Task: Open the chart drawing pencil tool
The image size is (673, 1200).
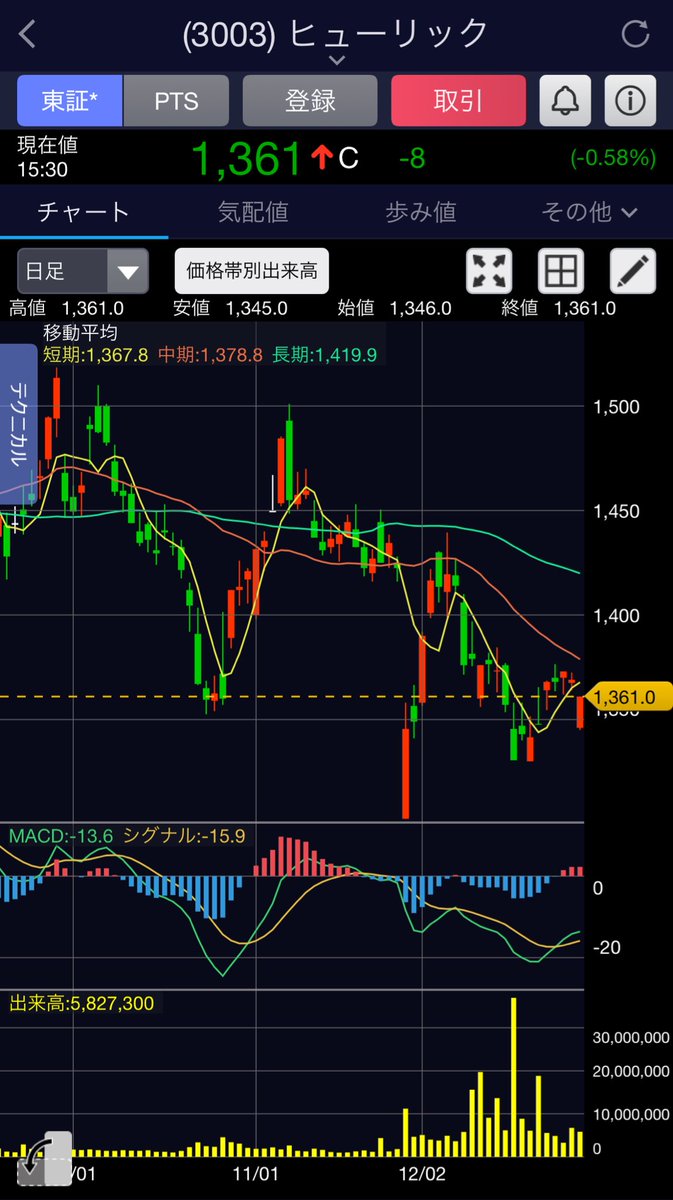Action: (633, 270)
